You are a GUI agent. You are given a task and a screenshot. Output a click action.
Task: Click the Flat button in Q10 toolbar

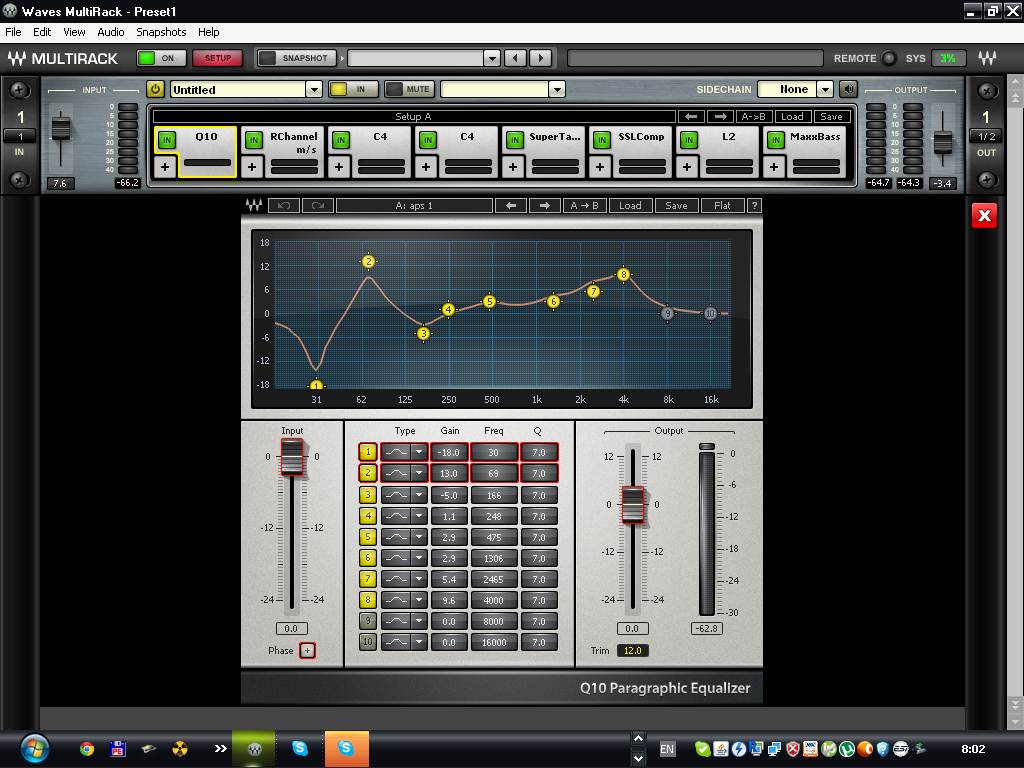[722, 206]
